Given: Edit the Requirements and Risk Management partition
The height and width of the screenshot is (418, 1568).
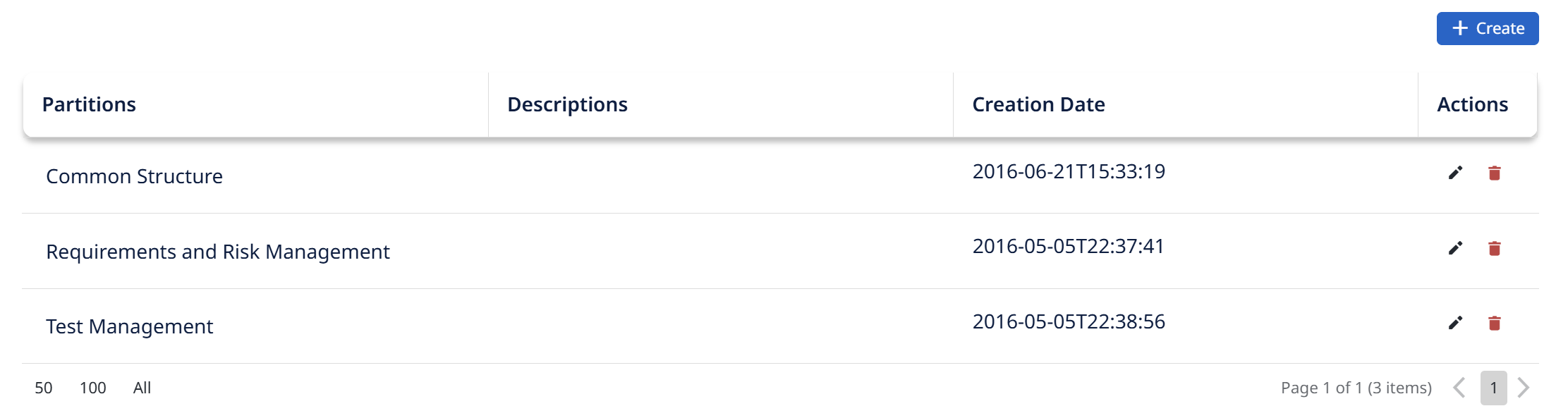Looking at the screenshot, I should click(x=1455, y=248).
